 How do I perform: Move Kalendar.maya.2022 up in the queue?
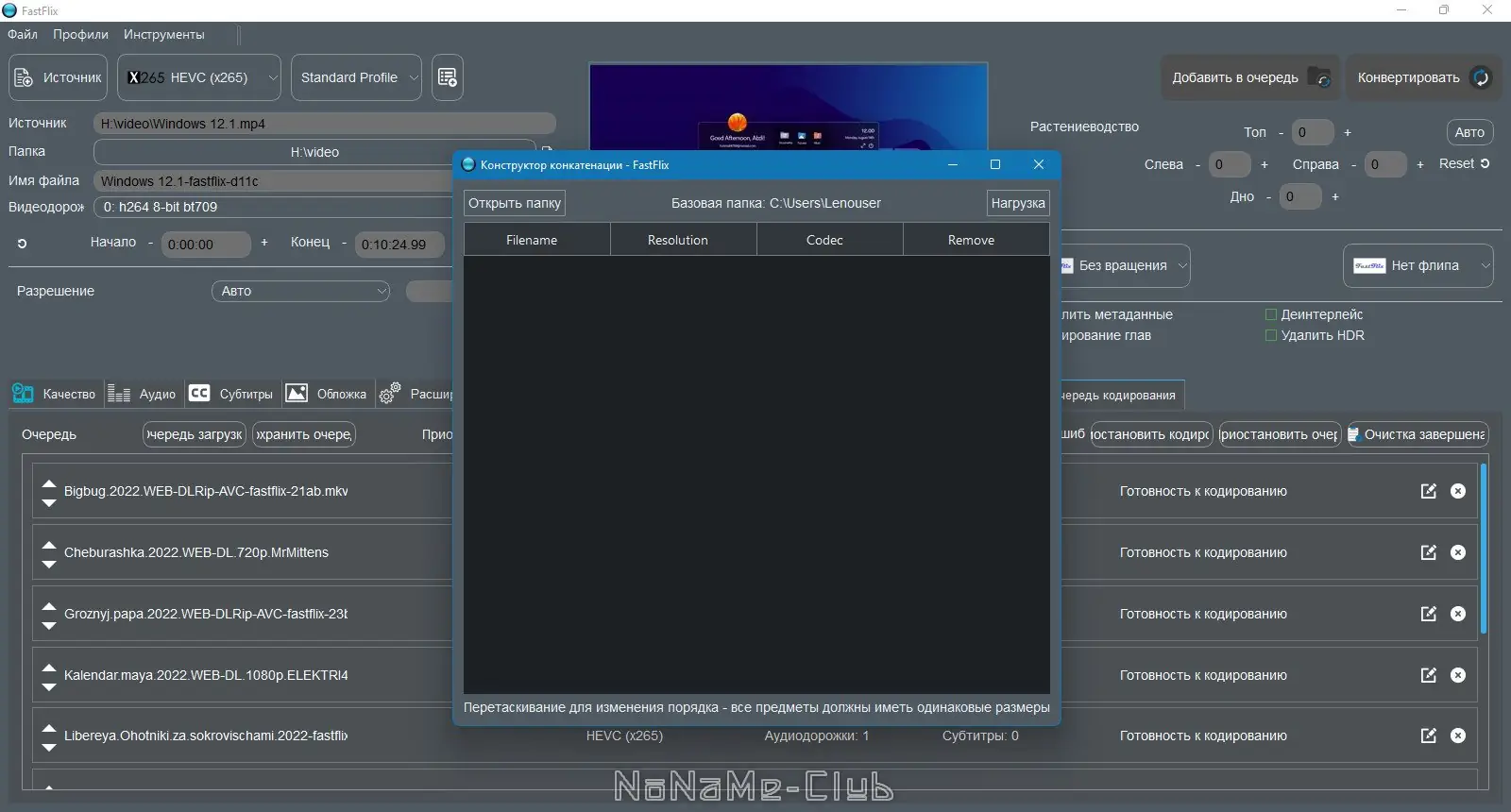pos(49,668)
